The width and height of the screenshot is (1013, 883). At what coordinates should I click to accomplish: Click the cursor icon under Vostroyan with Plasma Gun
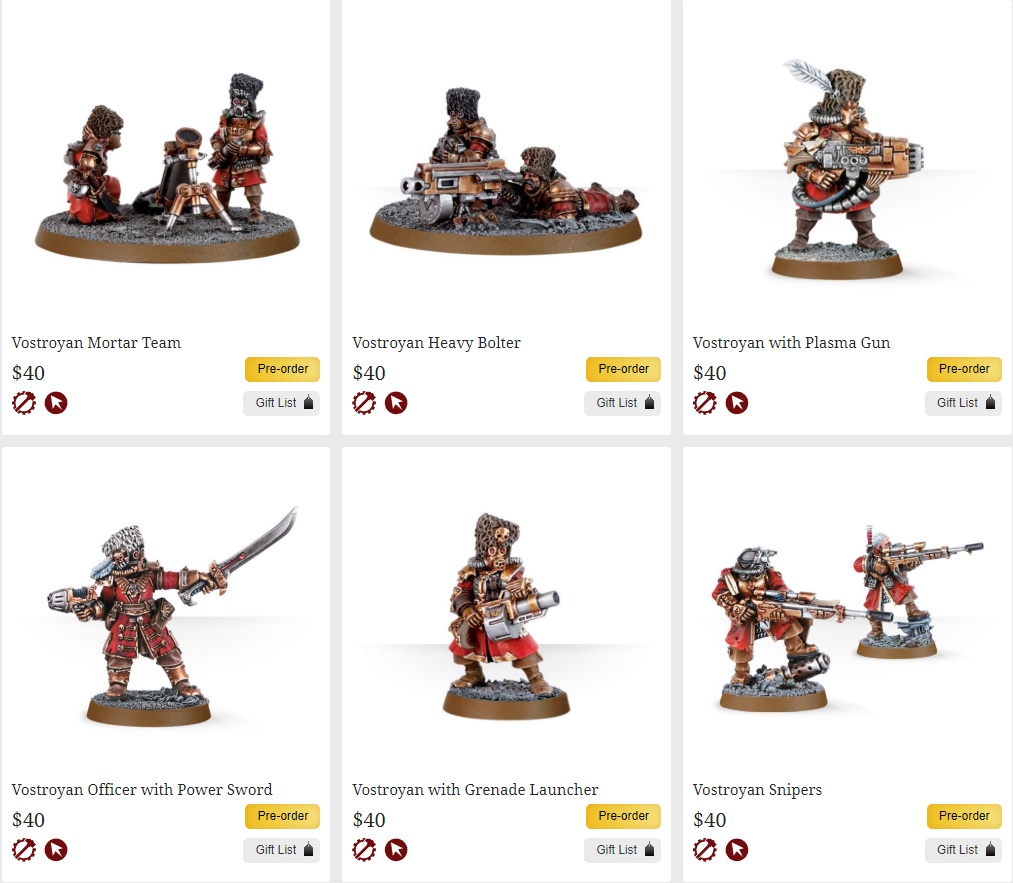click(737, 402)
